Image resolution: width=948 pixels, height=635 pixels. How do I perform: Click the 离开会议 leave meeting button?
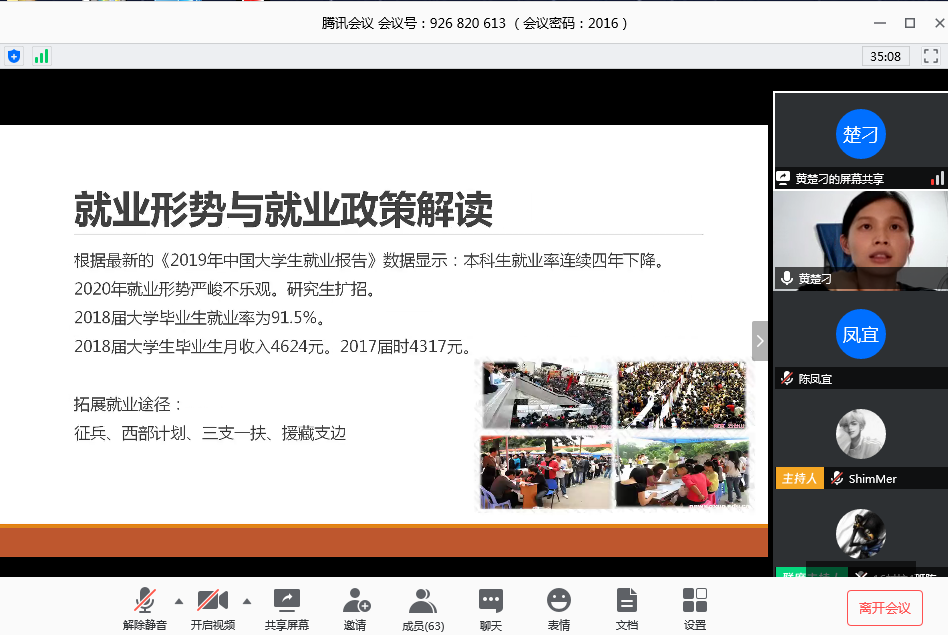tap(884, 607)
